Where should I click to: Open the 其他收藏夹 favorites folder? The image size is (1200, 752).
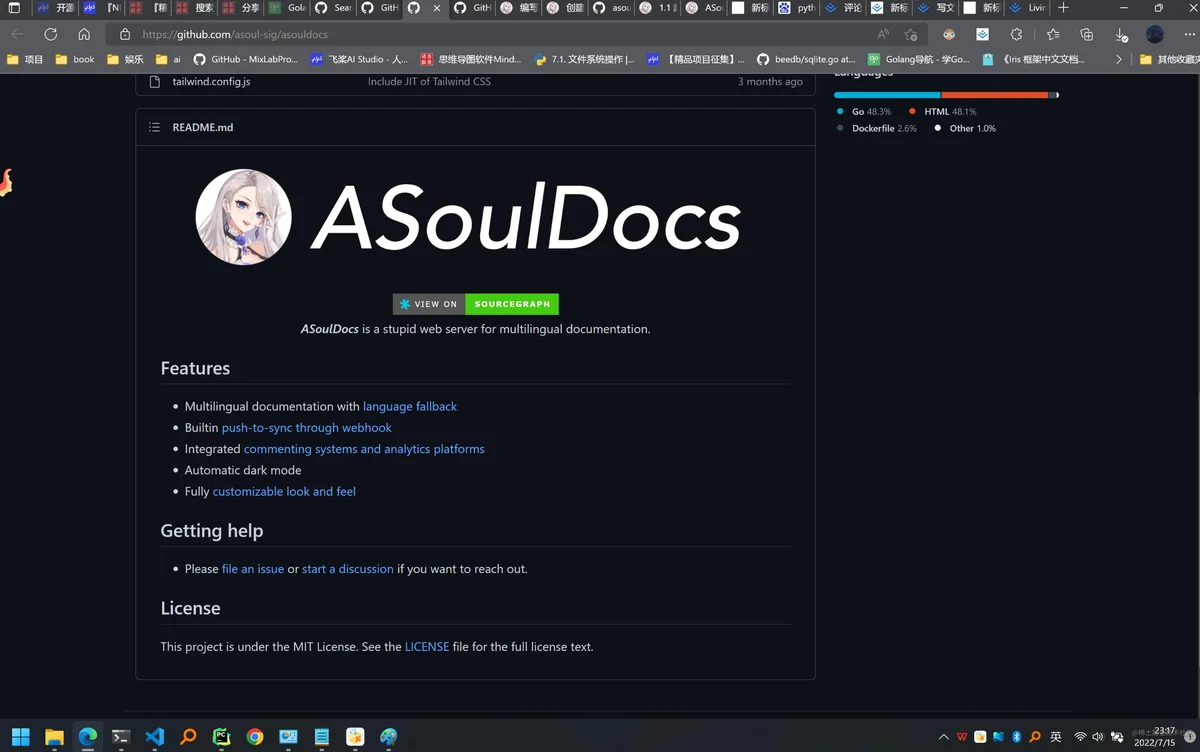coord(1169,59)
